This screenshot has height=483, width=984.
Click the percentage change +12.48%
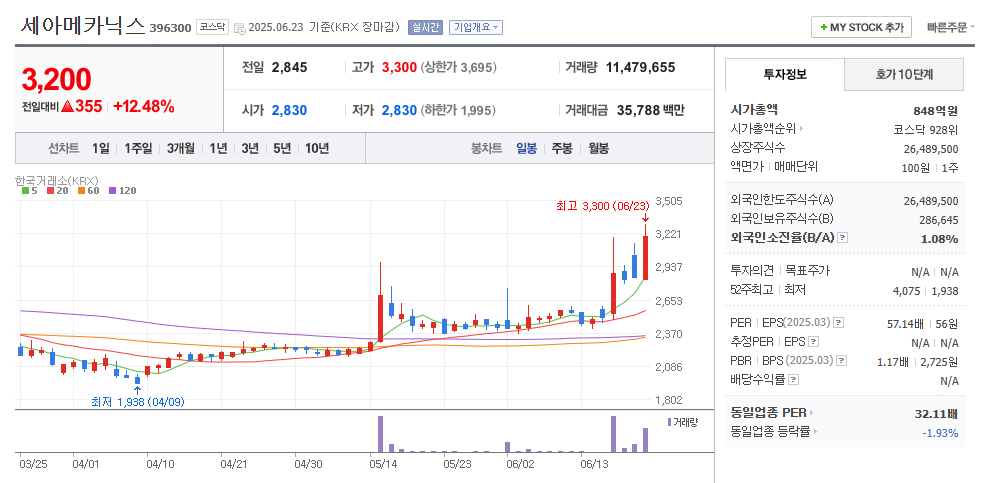[x=144, y=107]
